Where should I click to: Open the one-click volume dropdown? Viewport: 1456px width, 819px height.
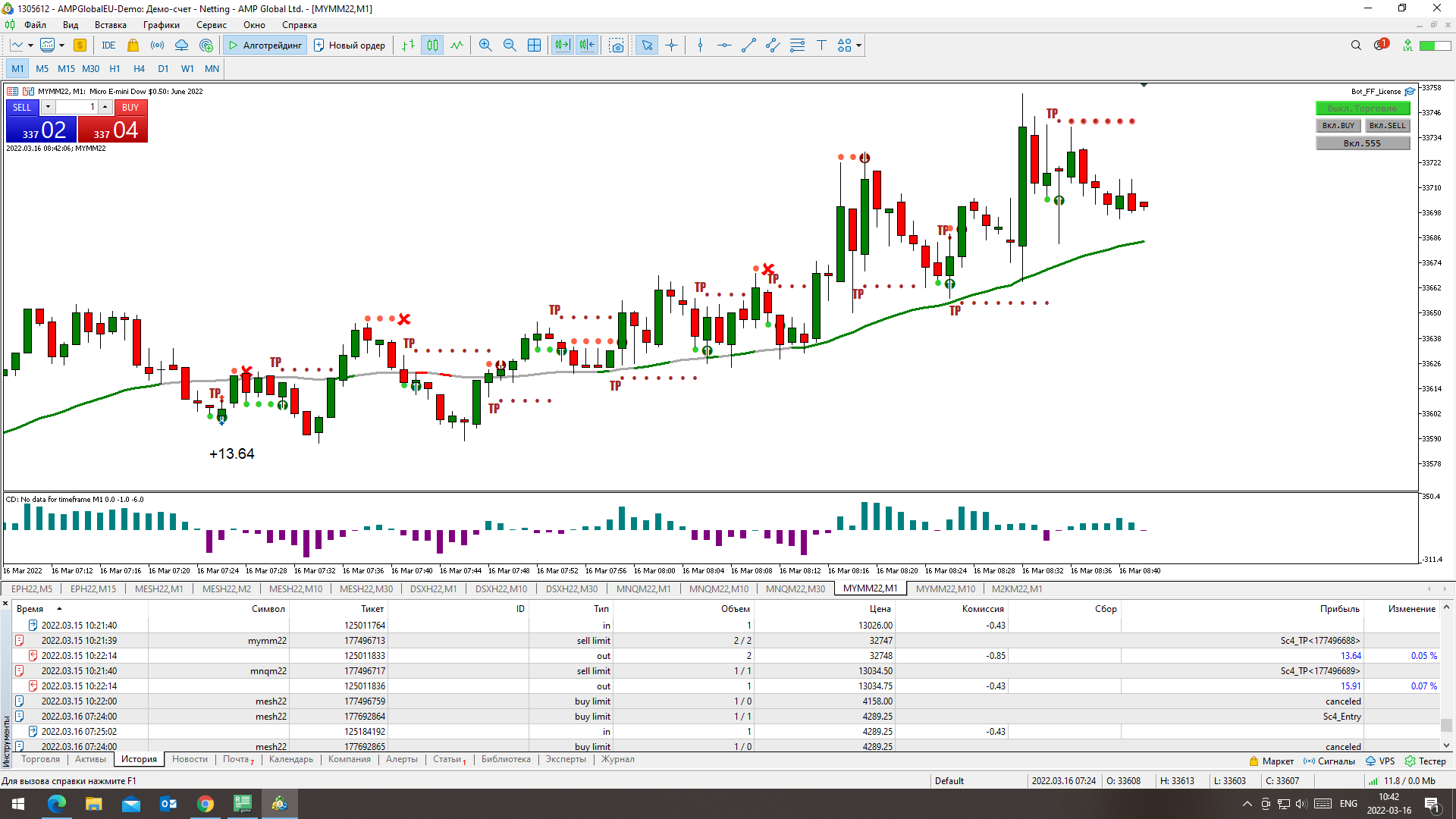tap(48, 107)
